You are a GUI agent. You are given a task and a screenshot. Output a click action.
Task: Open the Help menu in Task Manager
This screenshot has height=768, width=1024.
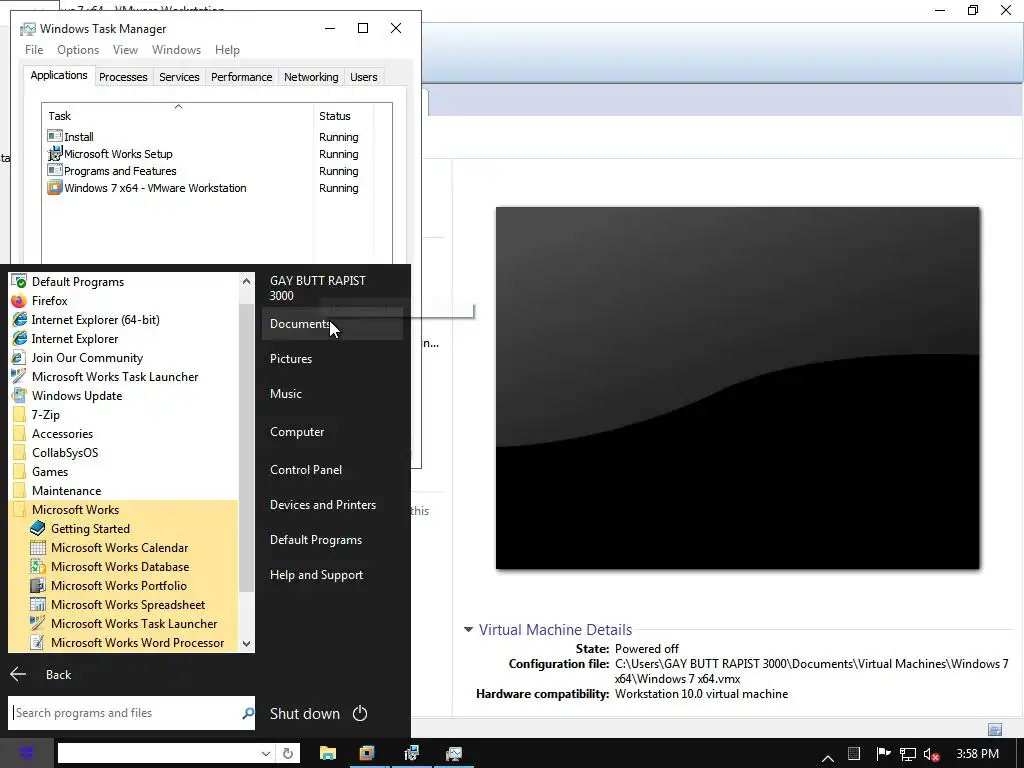(x=227, y=50)
